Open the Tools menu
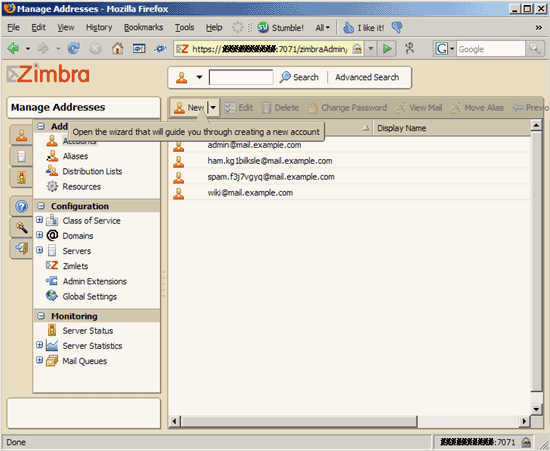 [185, 27]
